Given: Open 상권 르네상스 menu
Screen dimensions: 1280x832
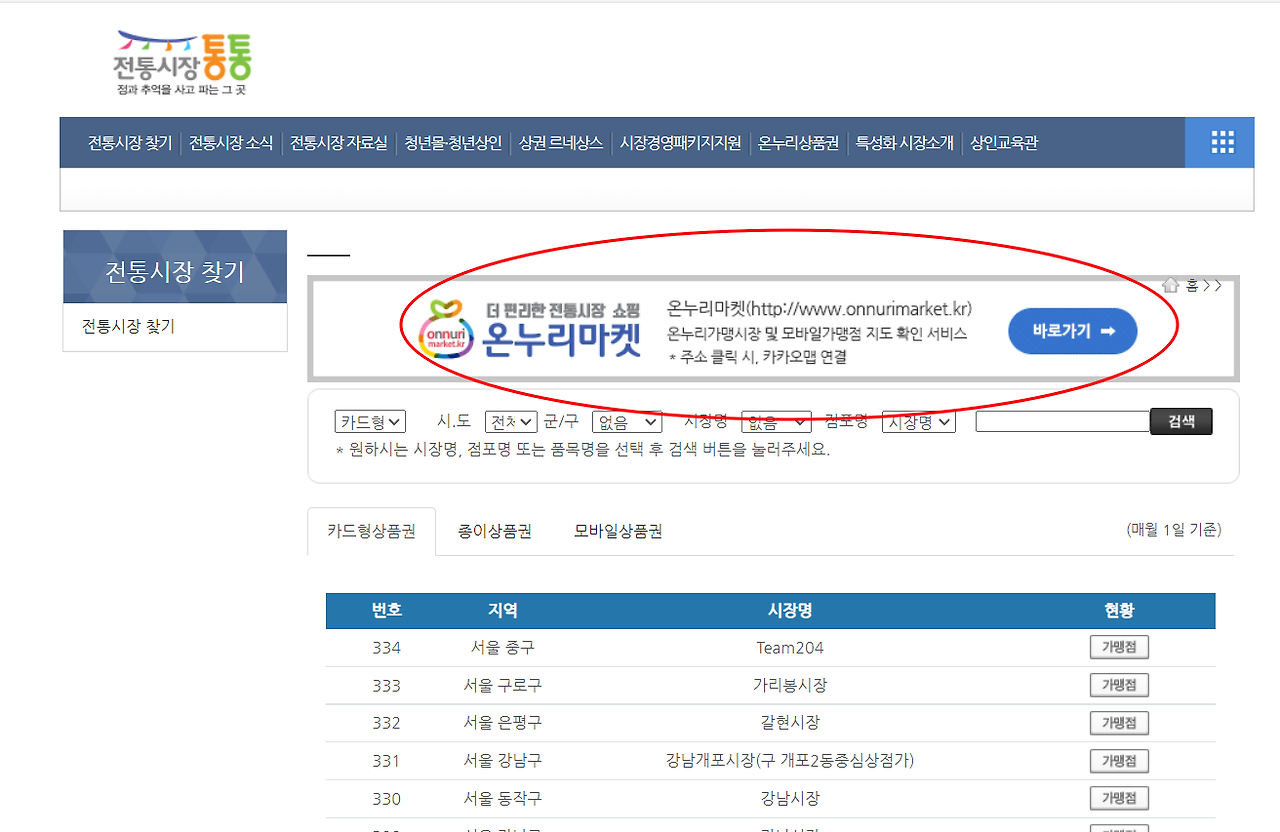Looking at the screenshot, I should [561, 143].
